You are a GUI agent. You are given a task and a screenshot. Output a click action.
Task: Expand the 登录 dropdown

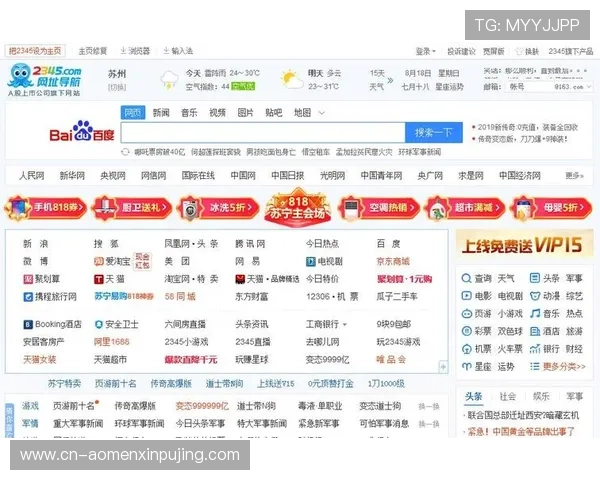tap(426, 51)
